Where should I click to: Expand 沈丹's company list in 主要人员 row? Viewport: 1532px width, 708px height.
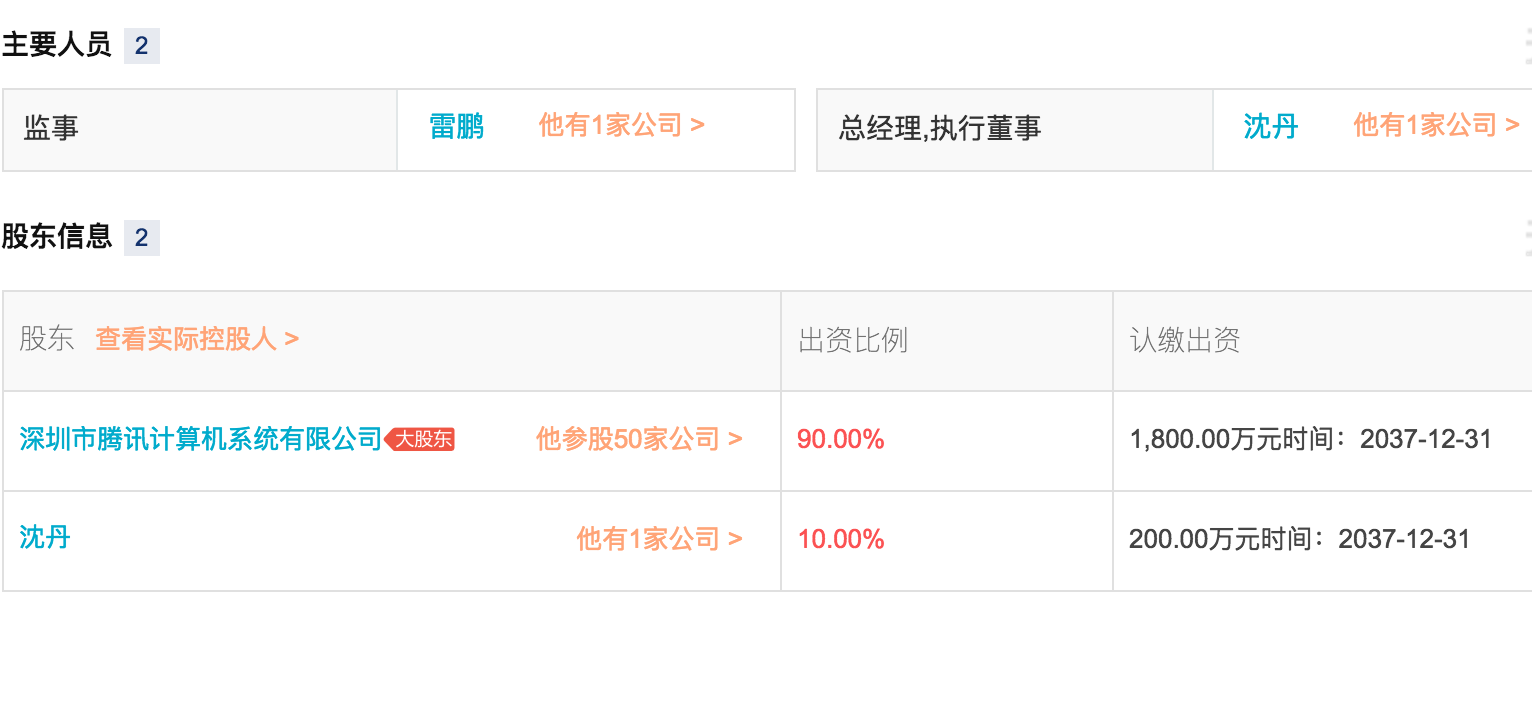[x=1437, y=126]
